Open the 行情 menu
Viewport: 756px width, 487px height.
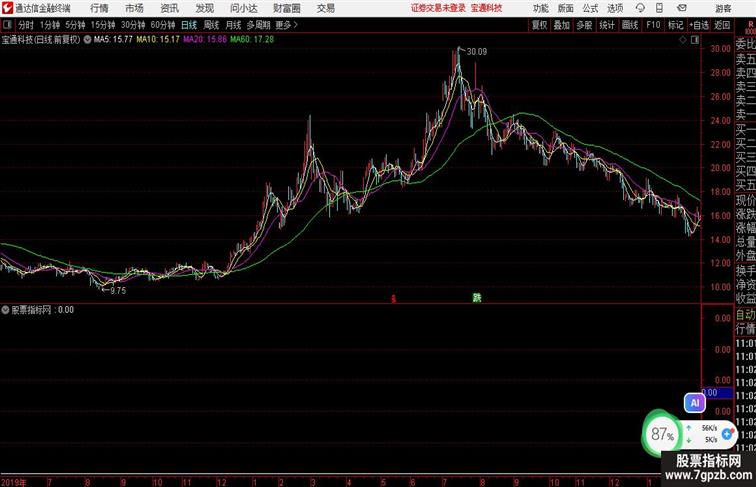pyautogui.click(x=99, y=8)
